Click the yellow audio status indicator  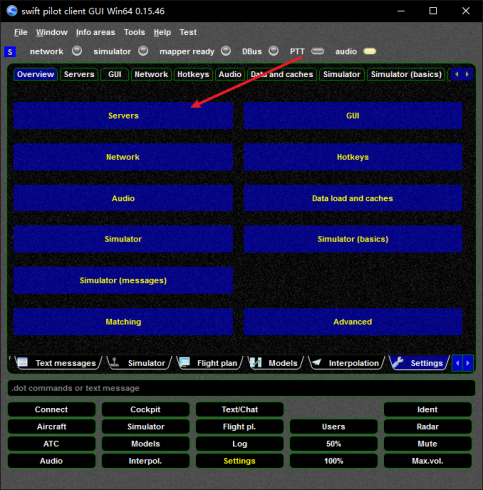(370, 51)
